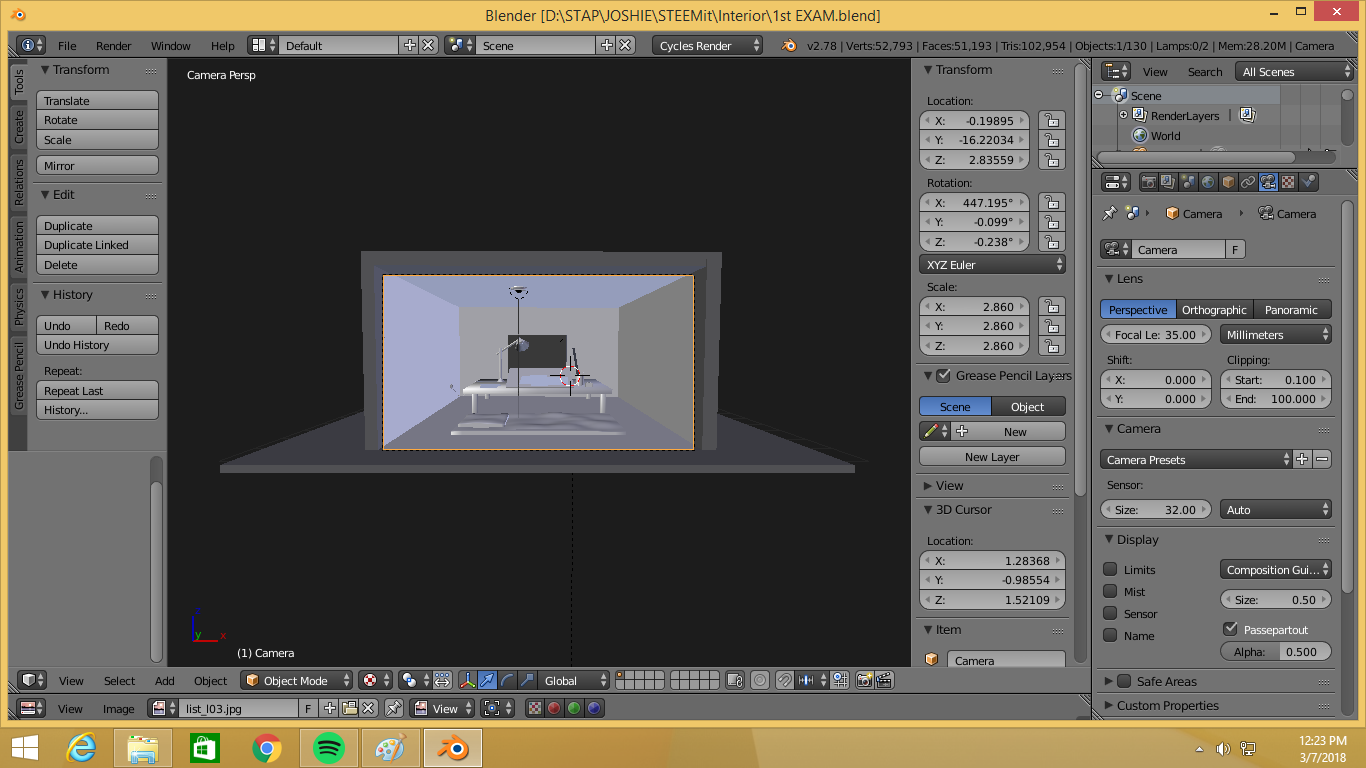Open the Constraints properties tab chain icon
The height and width of the screenshot is (768, 1366).
[1248, 182]
